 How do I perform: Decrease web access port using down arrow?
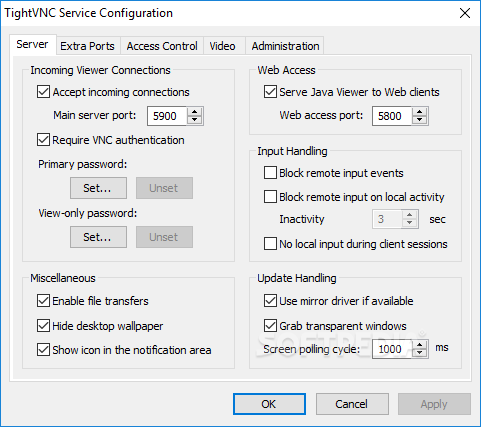[x=419, y=120]
